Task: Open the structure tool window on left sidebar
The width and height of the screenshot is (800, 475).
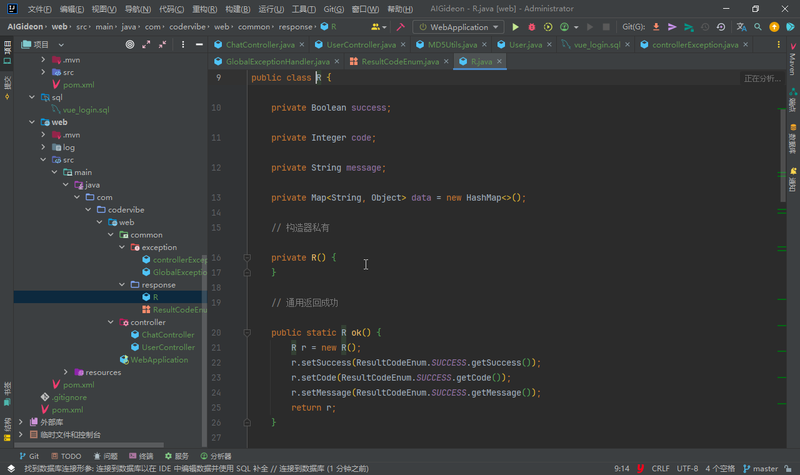Action: pos(7,430)
